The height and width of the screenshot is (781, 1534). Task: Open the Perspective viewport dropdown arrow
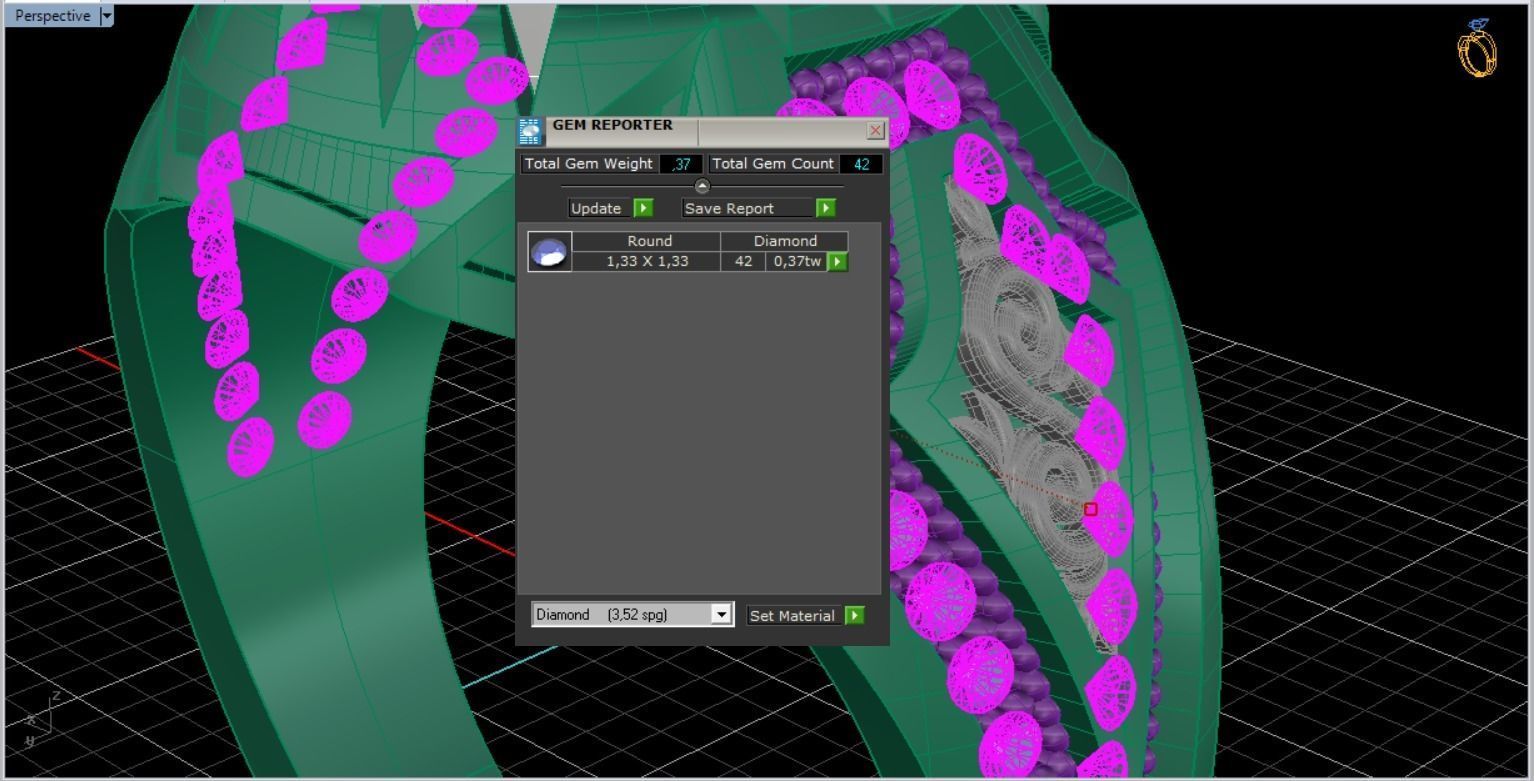click(x=107, y=16)
